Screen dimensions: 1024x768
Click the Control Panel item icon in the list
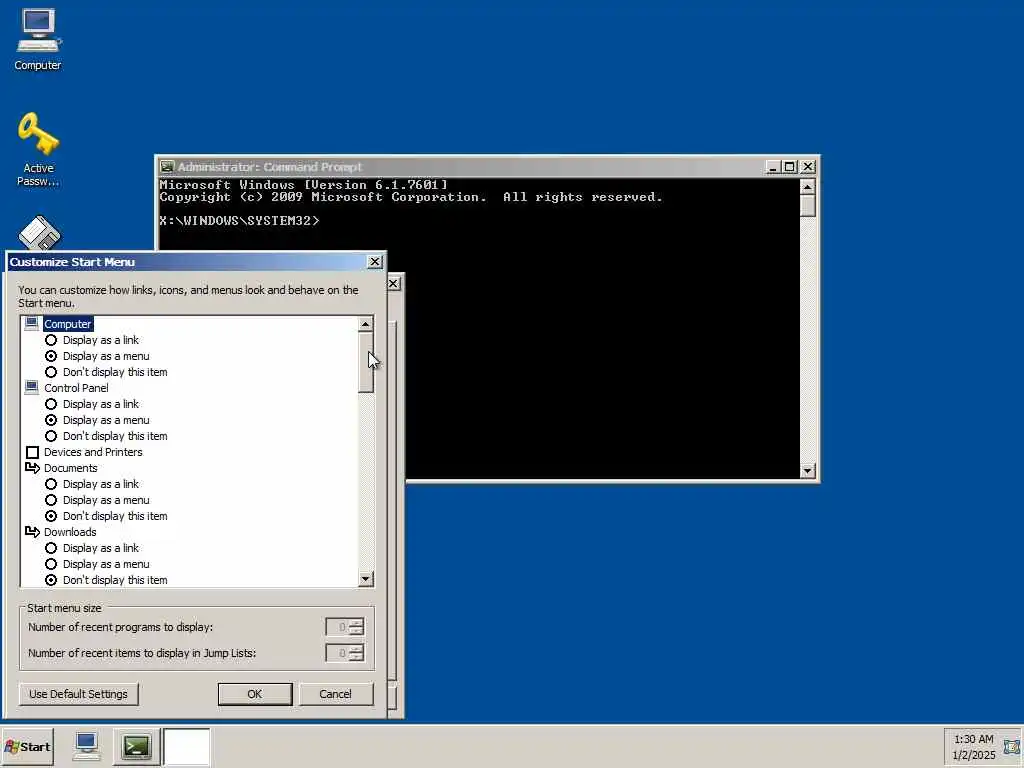31,387
